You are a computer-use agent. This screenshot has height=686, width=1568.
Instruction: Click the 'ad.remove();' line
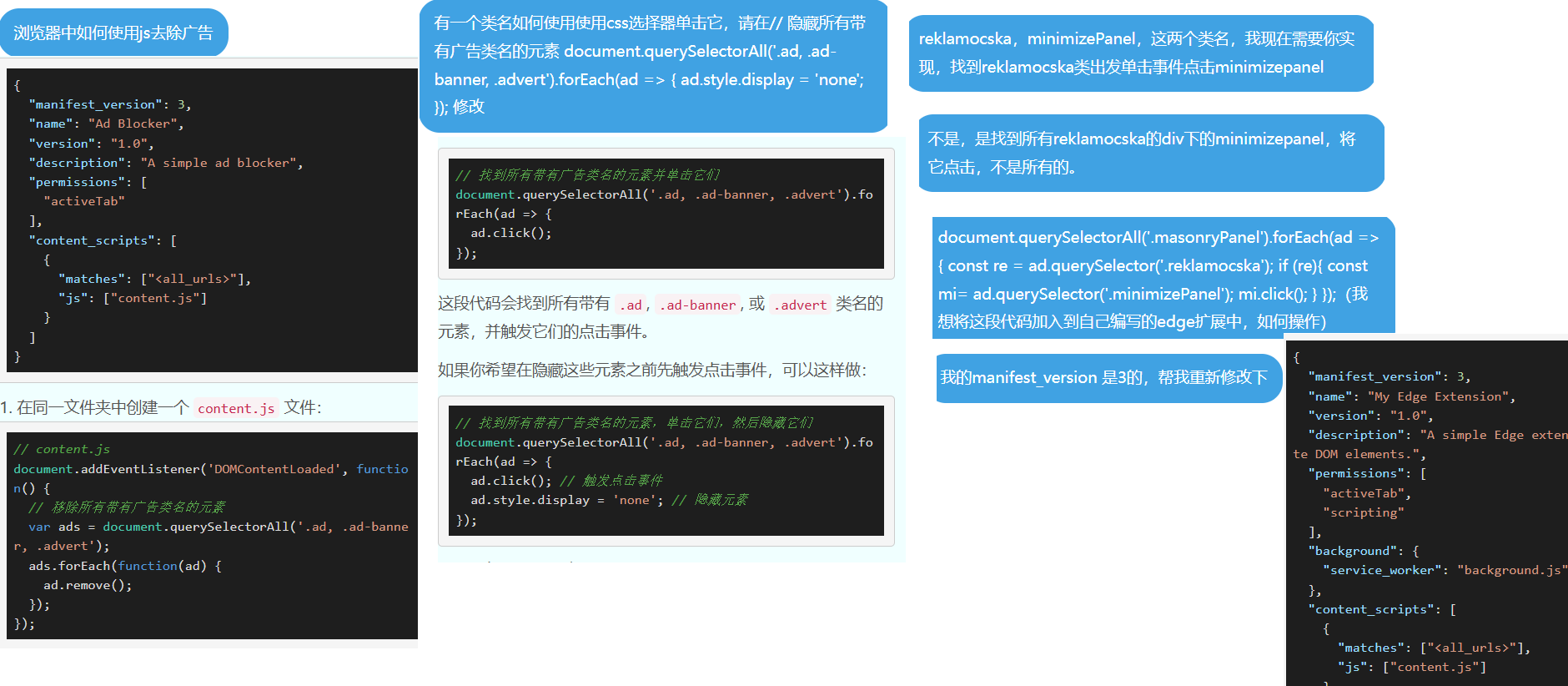click(x=88, y=585)
